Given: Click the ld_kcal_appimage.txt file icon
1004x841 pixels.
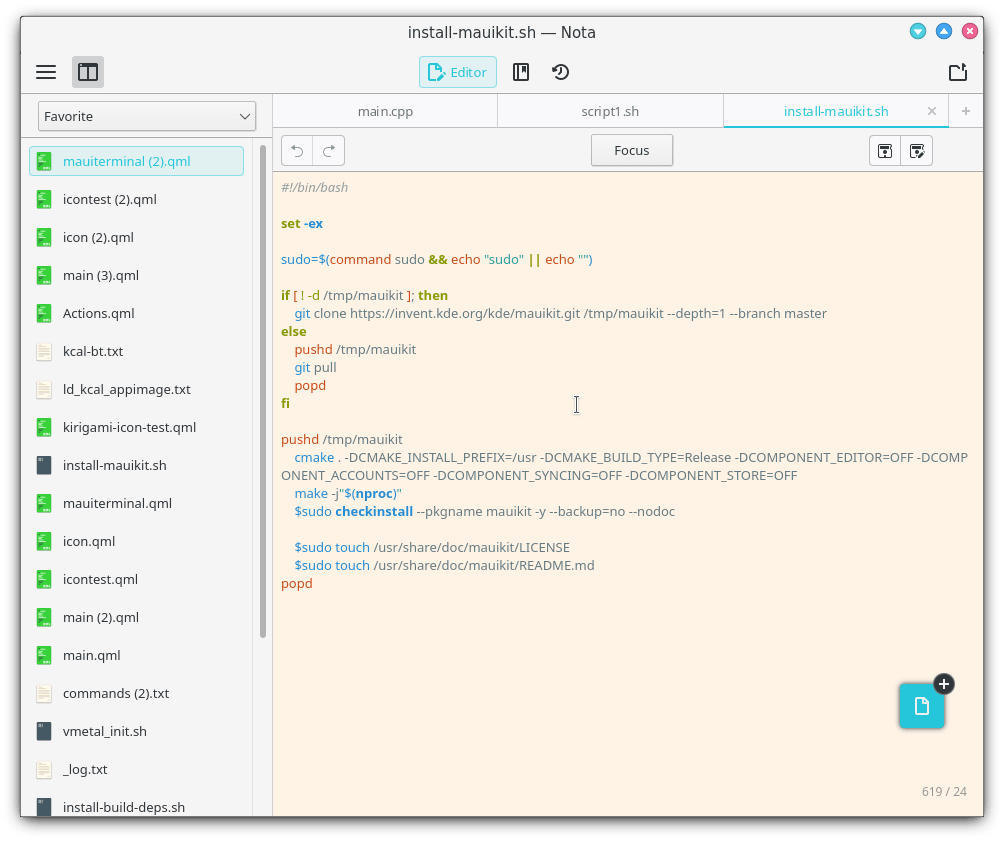Looking at the screenshot, I should click(44, 389).
